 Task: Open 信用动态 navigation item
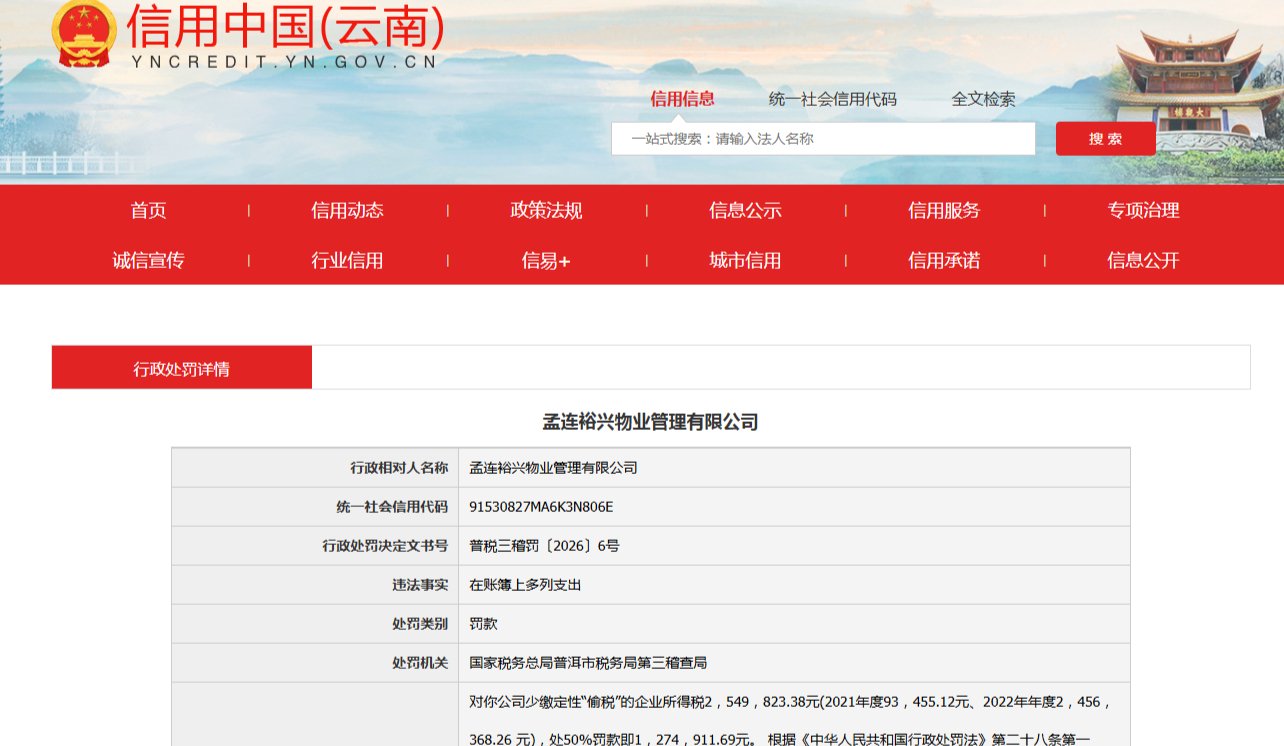(347, 210)
